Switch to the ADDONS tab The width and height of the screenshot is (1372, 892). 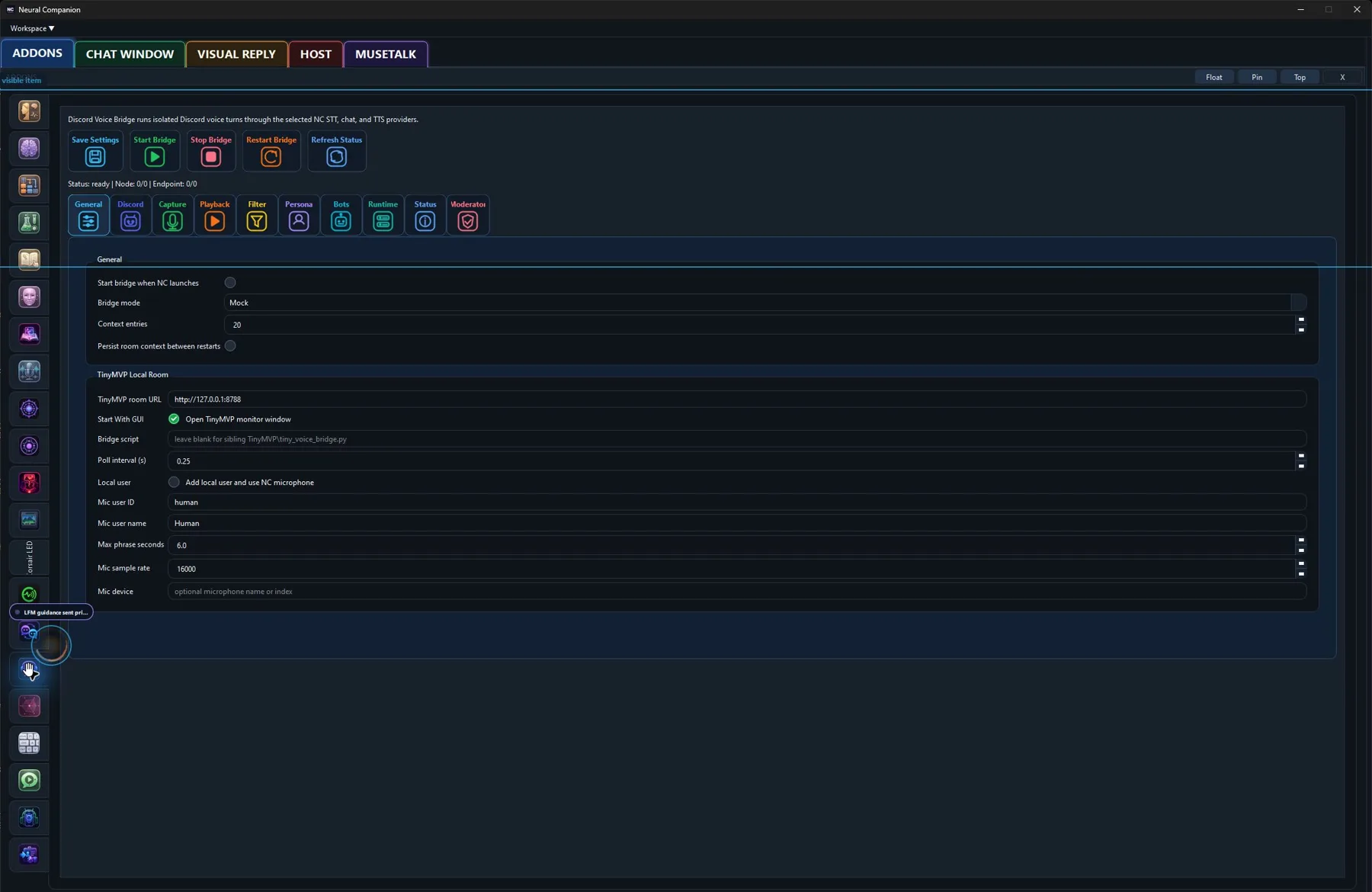coord(37,53)
